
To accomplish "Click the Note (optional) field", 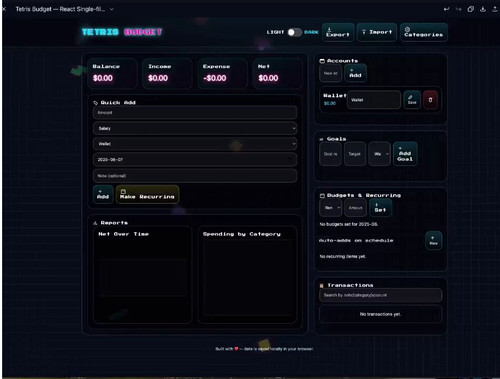I will [195, 176].
